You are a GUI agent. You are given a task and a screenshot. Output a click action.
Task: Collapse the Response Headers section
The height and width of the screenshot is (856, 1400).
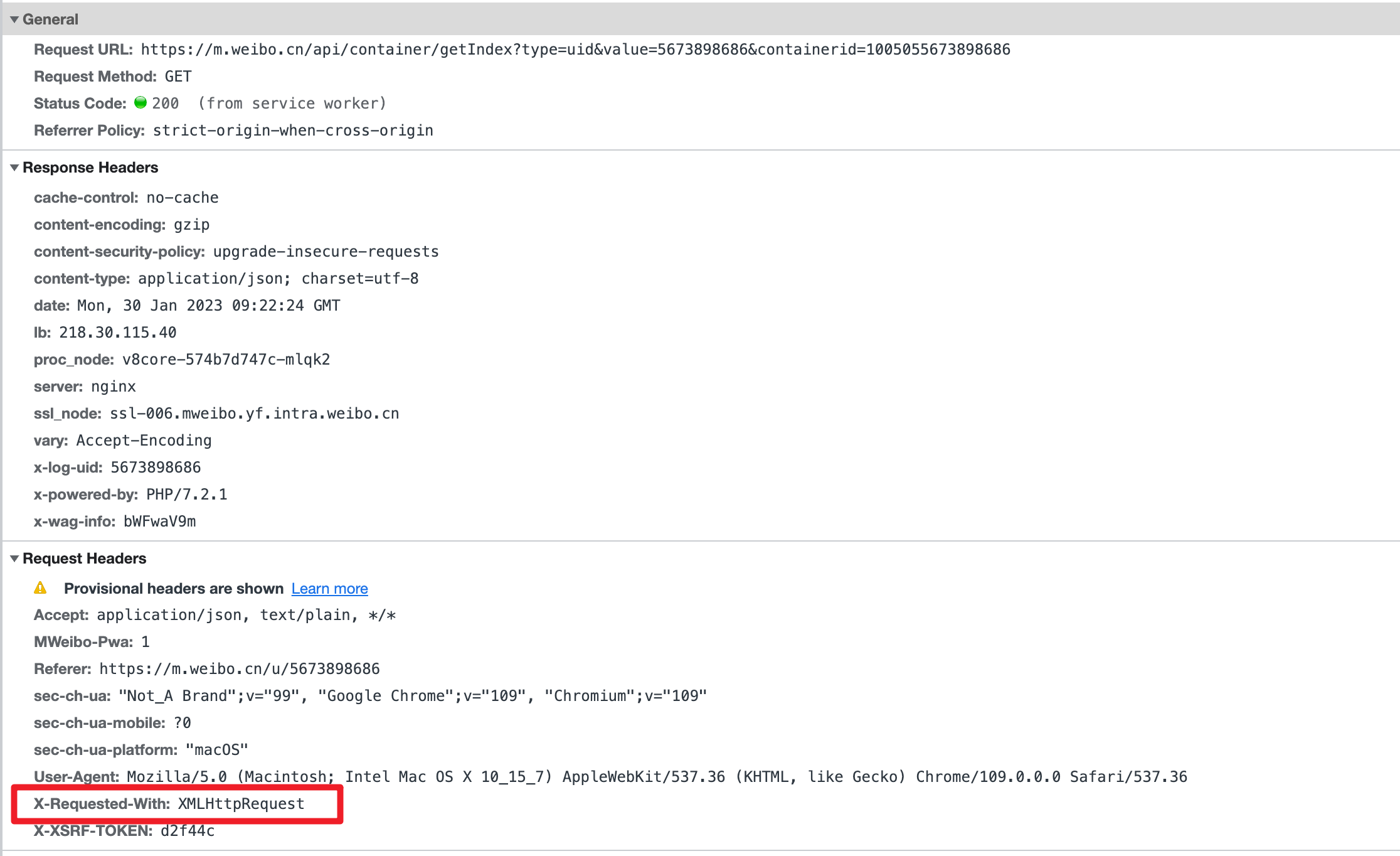click(14, 168)
